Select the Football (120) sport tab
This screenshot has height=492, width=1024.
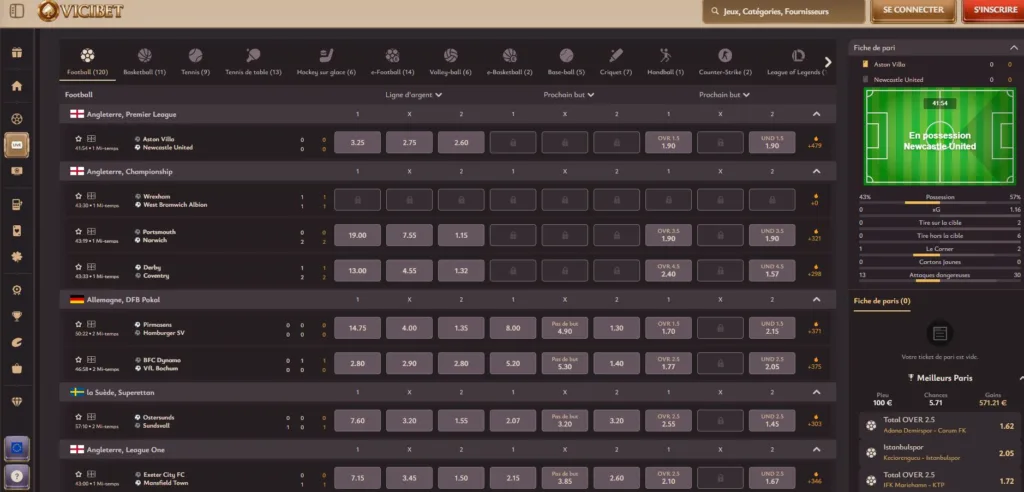[x=88, y=62]
